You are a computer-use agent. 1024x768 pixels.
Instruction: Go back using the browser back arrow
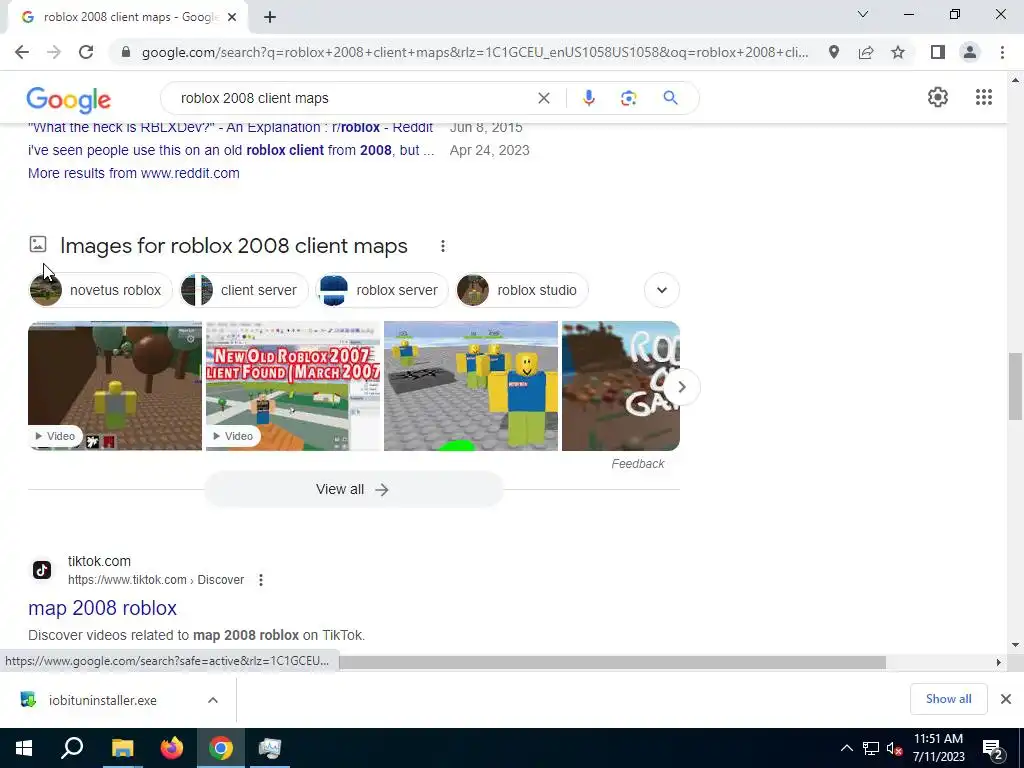click(x=22, y=52)
